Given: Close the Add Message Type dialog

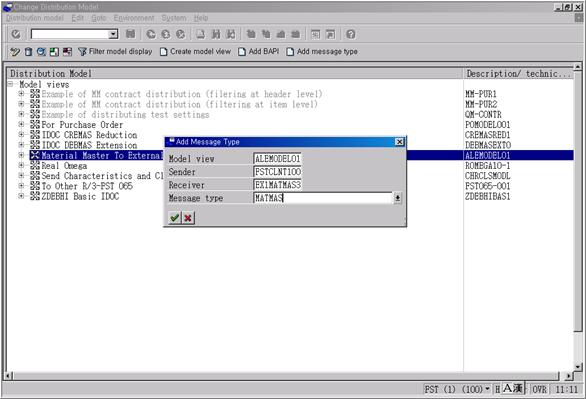Looking at the screenshot, I should pyautogui.click(x=400, y=142).
